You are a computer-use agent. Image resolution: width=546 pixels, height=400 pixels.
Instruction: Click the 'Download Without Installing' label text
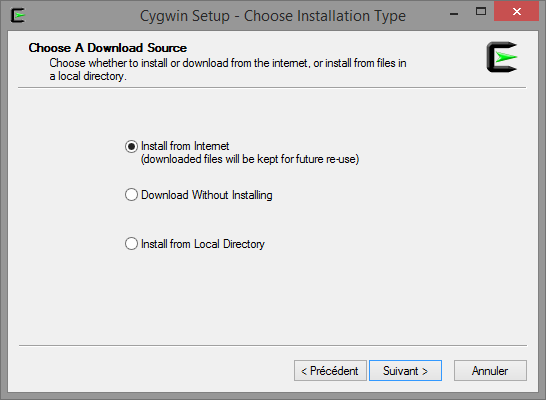[206, 195]
